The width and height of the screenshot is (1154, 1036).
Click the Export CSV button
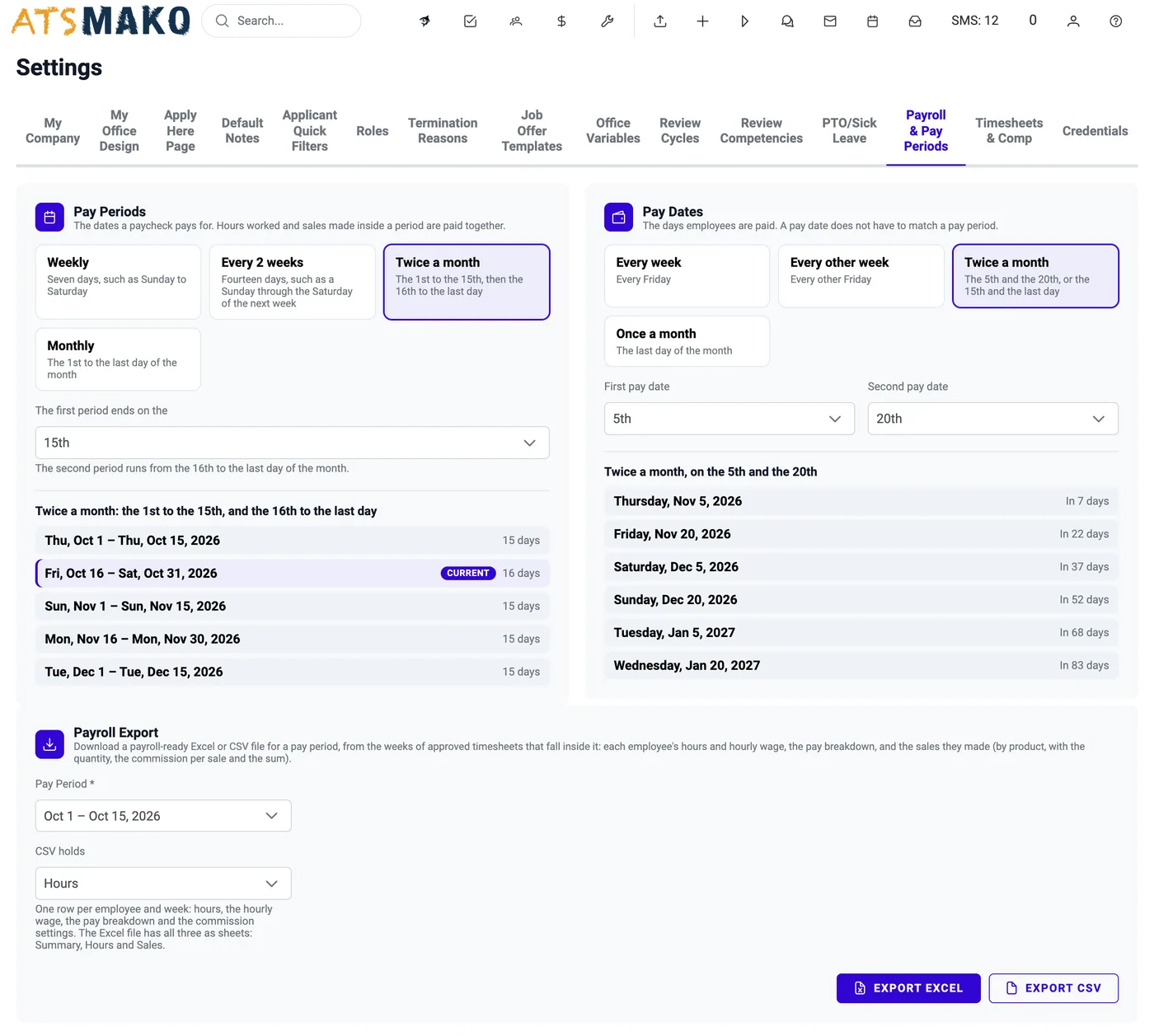(1053, 988)
